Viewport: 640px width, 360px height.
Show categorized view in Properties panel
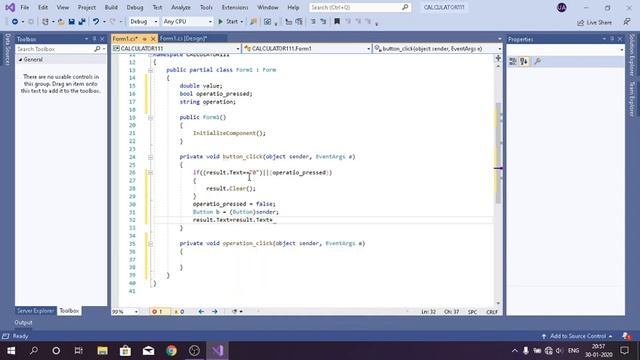click(x=513, y=61)
